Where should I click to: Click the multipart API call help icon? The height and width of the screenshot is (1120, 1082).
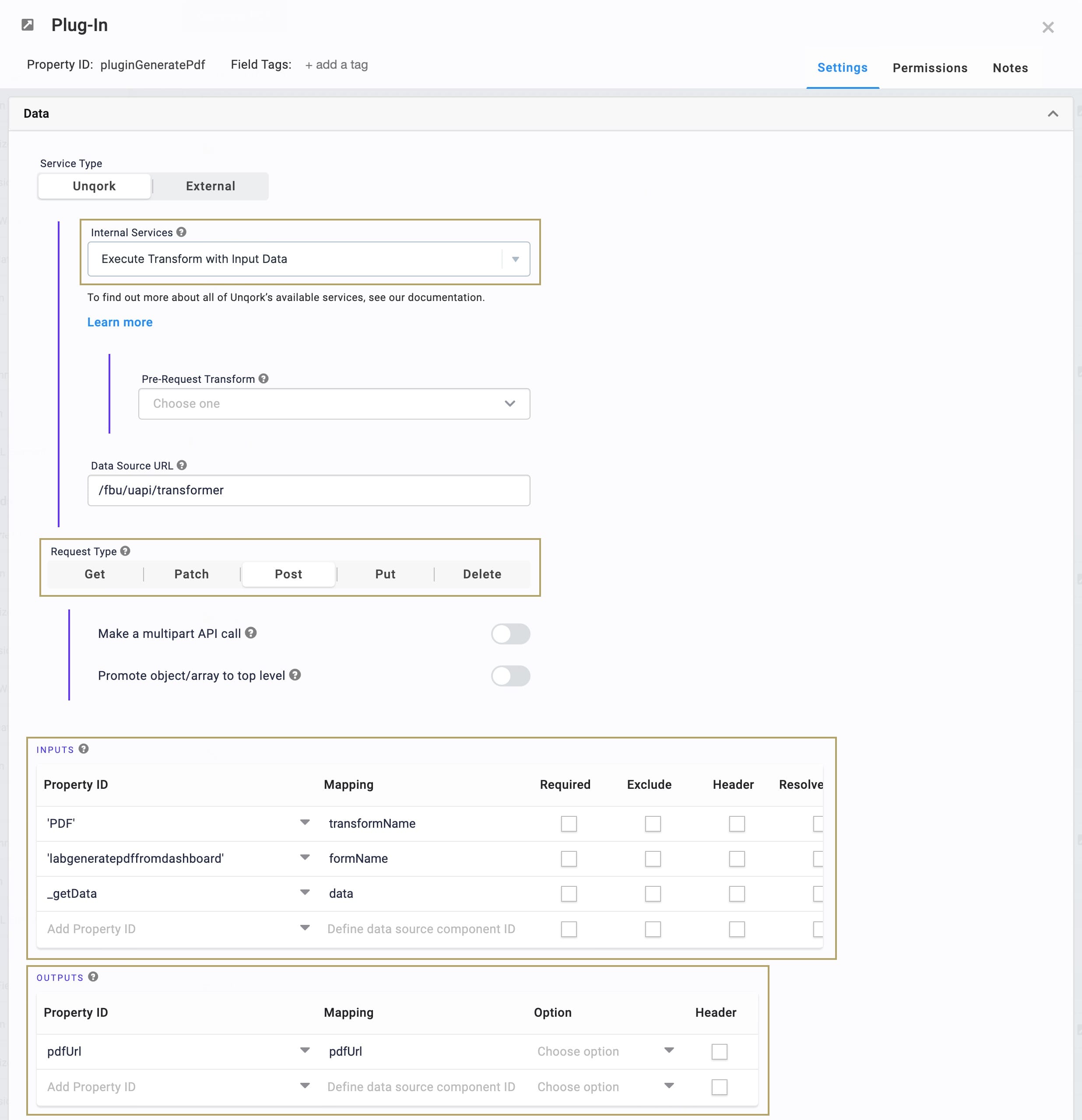[251, 633]
